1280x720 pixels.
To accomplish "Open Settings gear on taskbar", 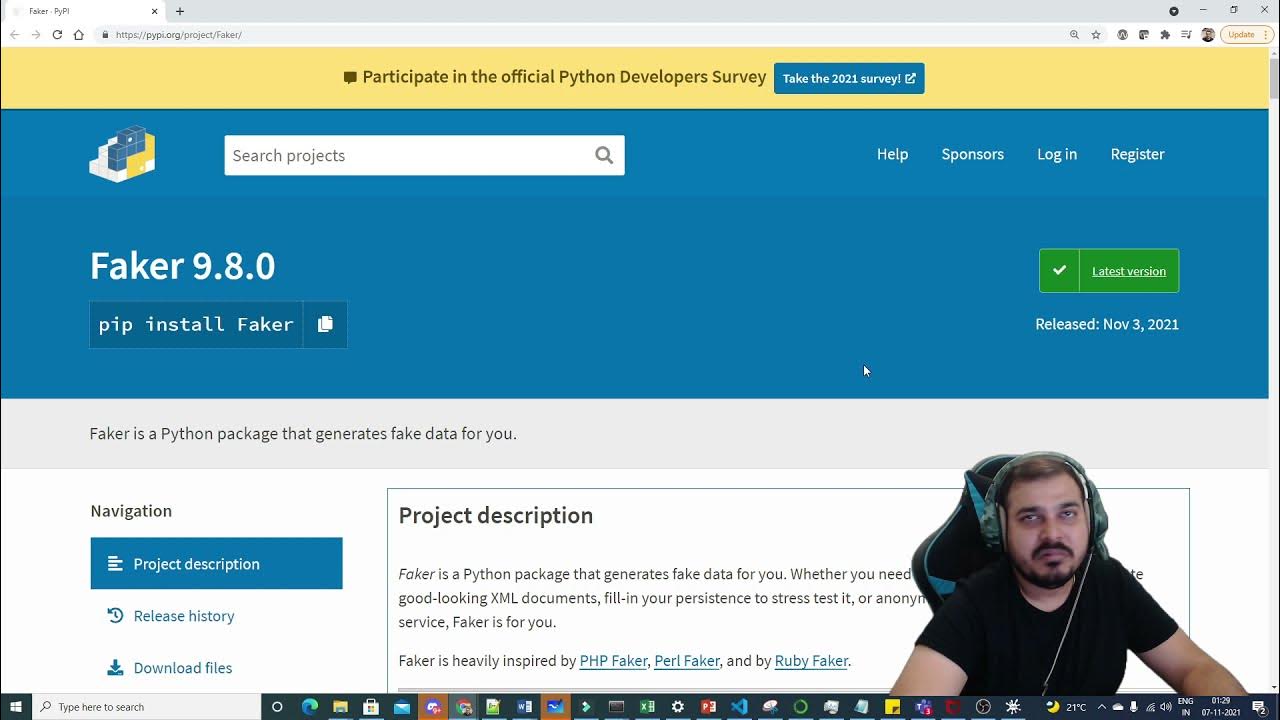I will click(678, 707).
